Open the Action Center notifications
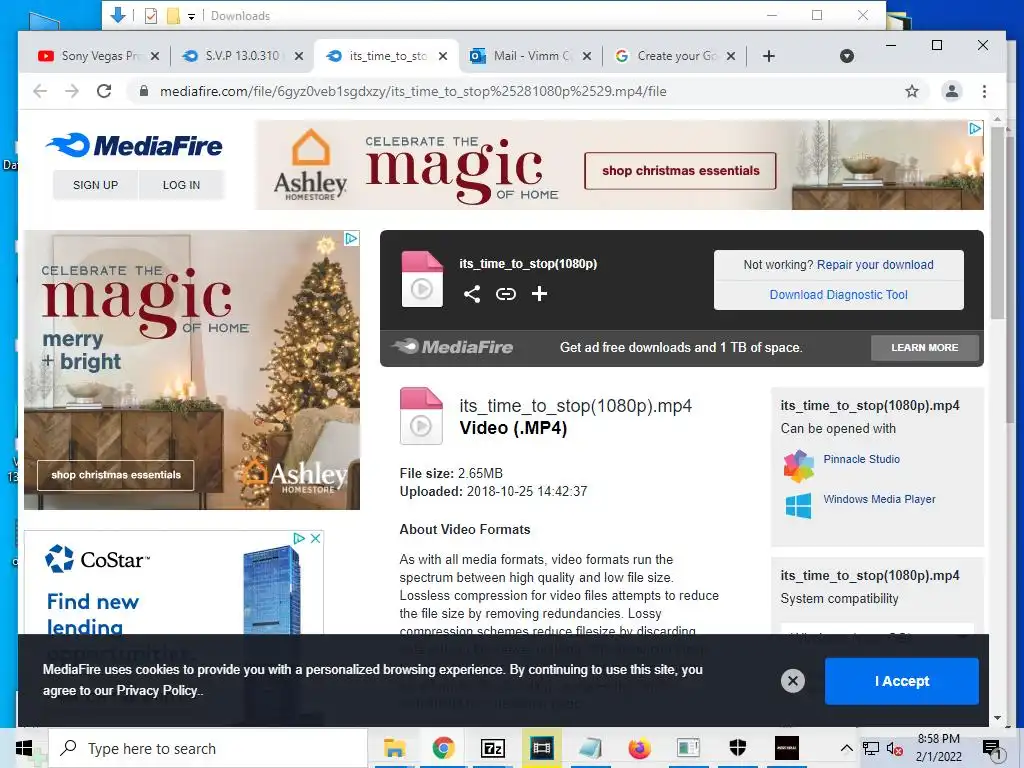The image size is (1024, 768). click(991, 749)
